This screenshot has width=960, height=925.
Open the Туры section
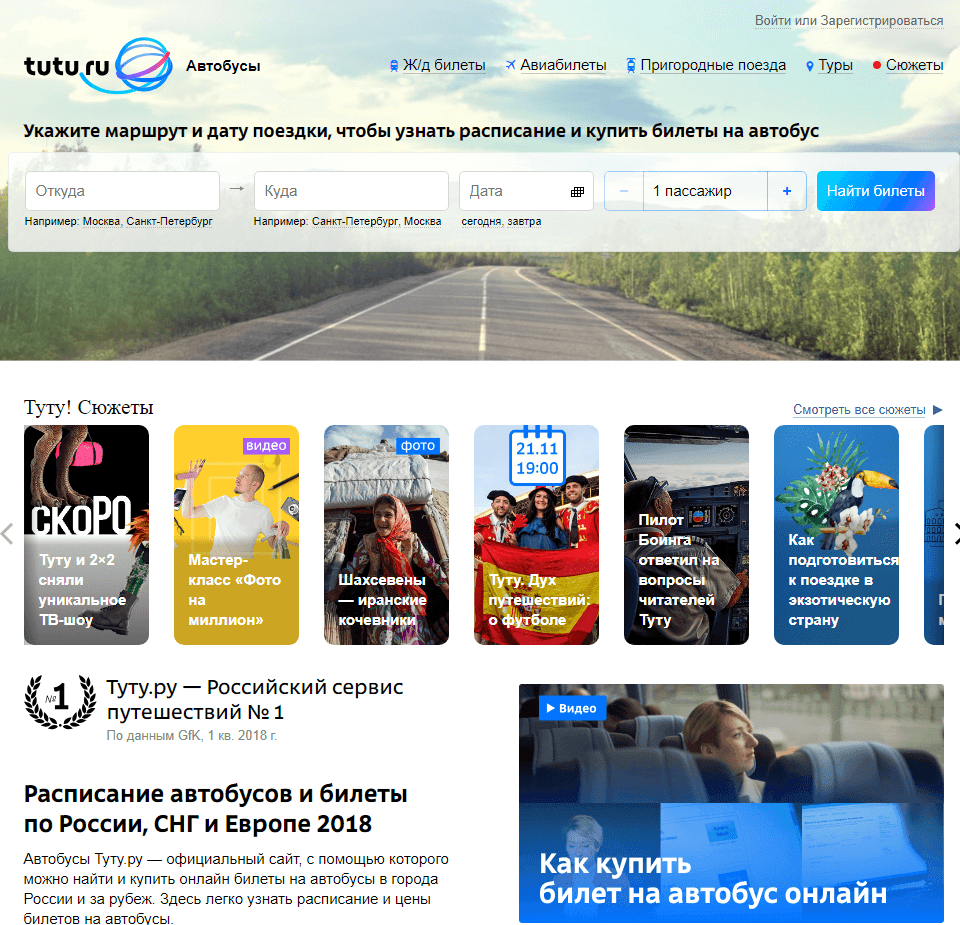836,66
